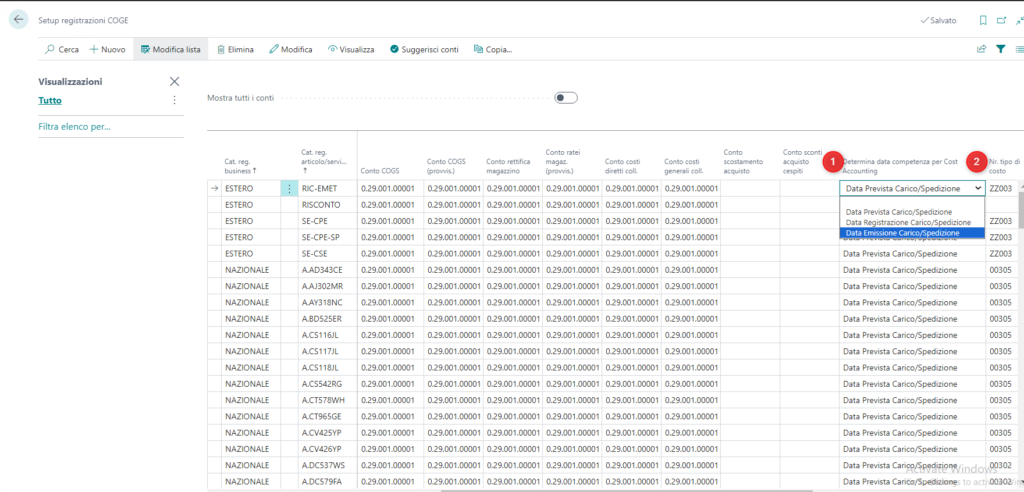Image resolution: width=1024 pixels, height=492 pixels.
Task: Select the A.CT578WH cell
Action: [x=327, y=400]
